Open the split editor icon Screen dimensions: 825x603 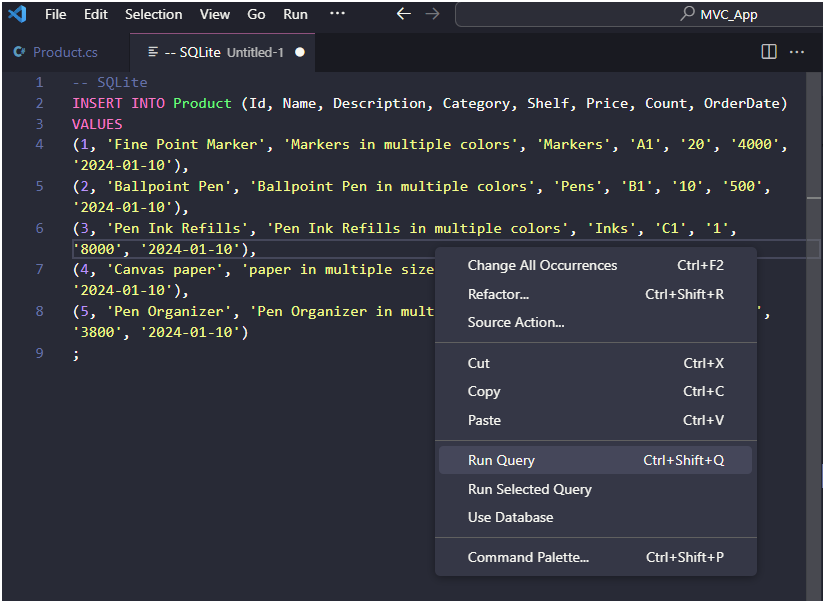[768, 51]
